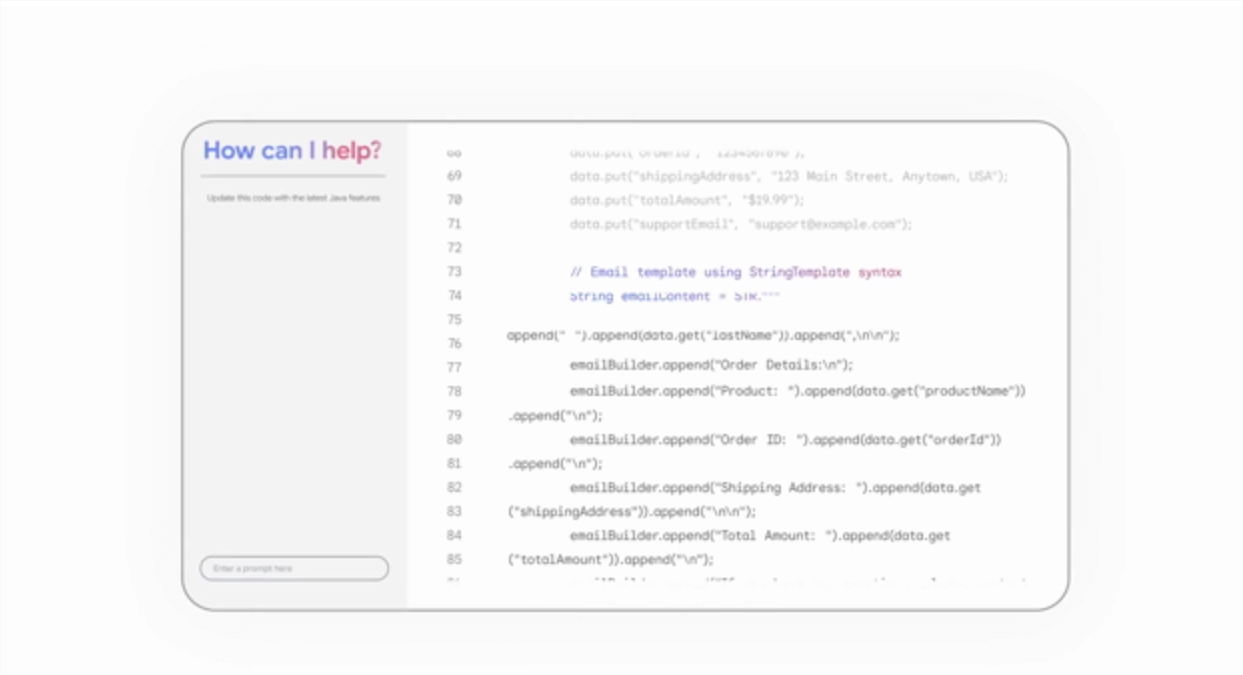Click line number 73 in the gutter

point(454,272)
